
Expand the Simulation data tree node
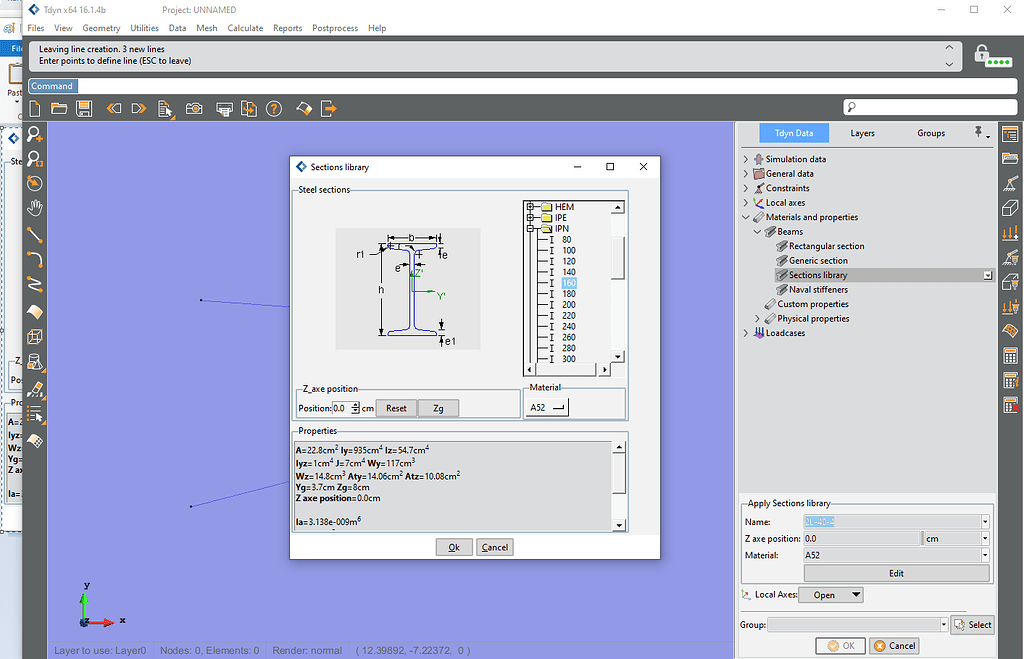746,159
